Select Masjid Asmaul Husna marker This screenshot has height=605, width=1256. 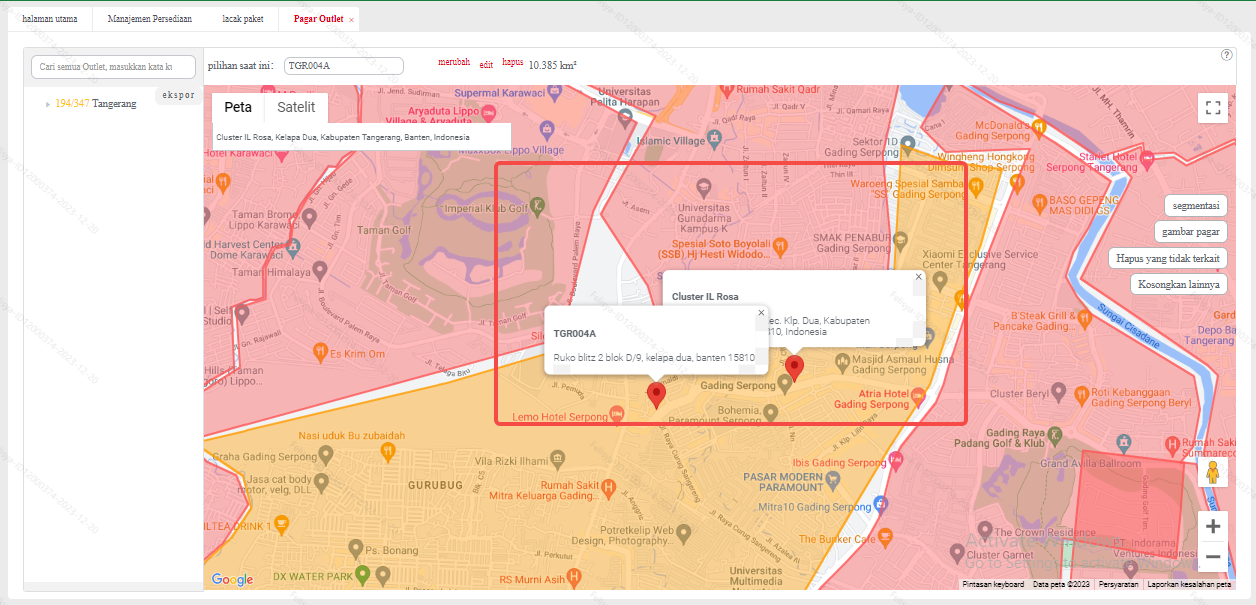[x=842, y=361]
